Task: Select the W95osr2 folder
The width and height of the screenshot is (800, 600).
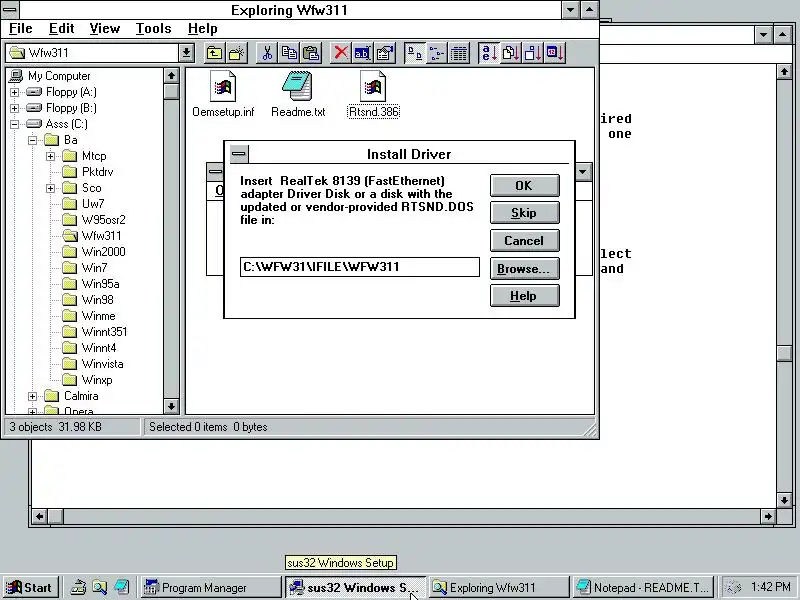Action: [x=94, y=220]
